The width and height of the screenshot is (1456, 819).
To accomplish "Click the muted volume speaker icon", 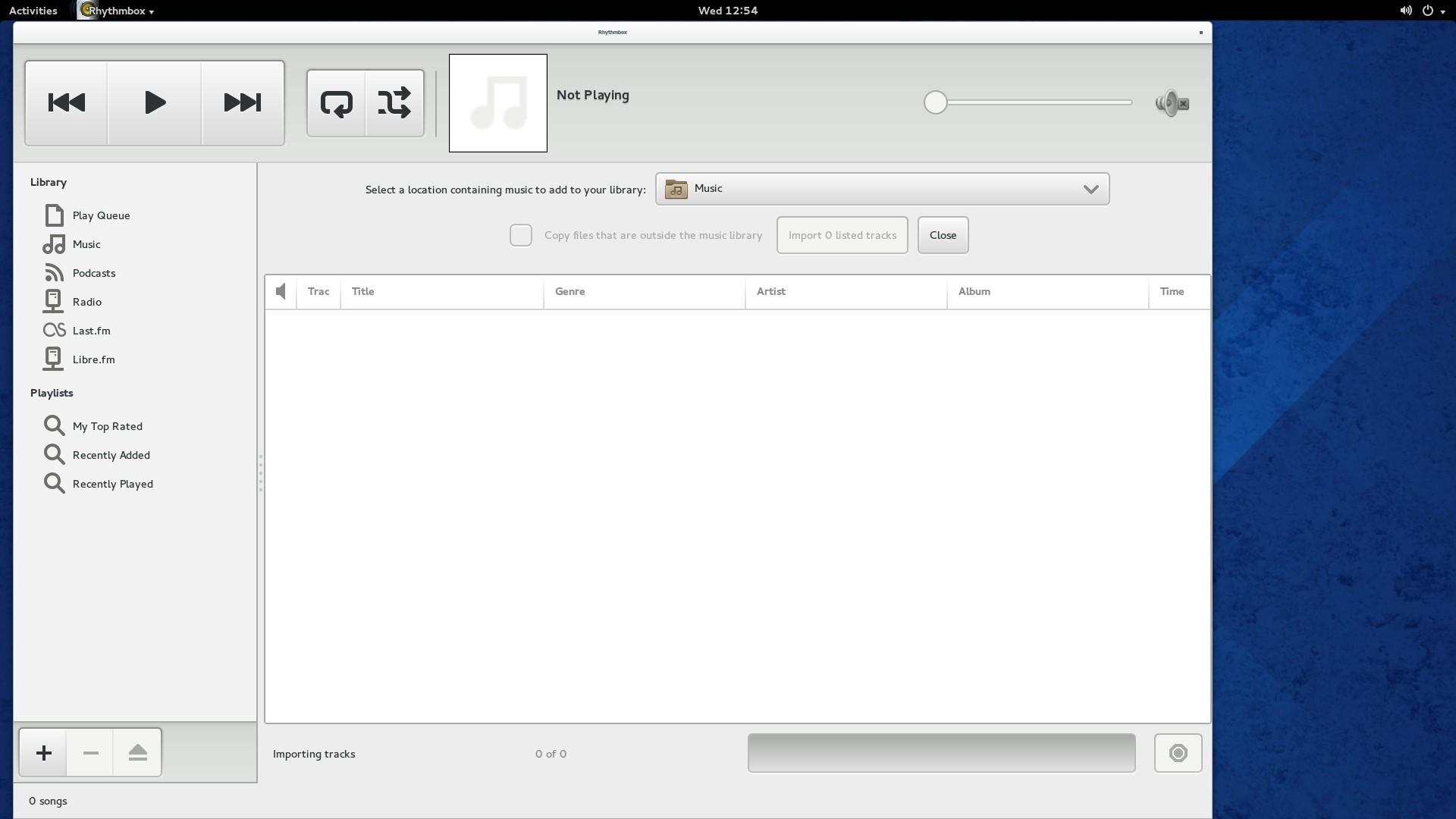I will click(1172, 103).
